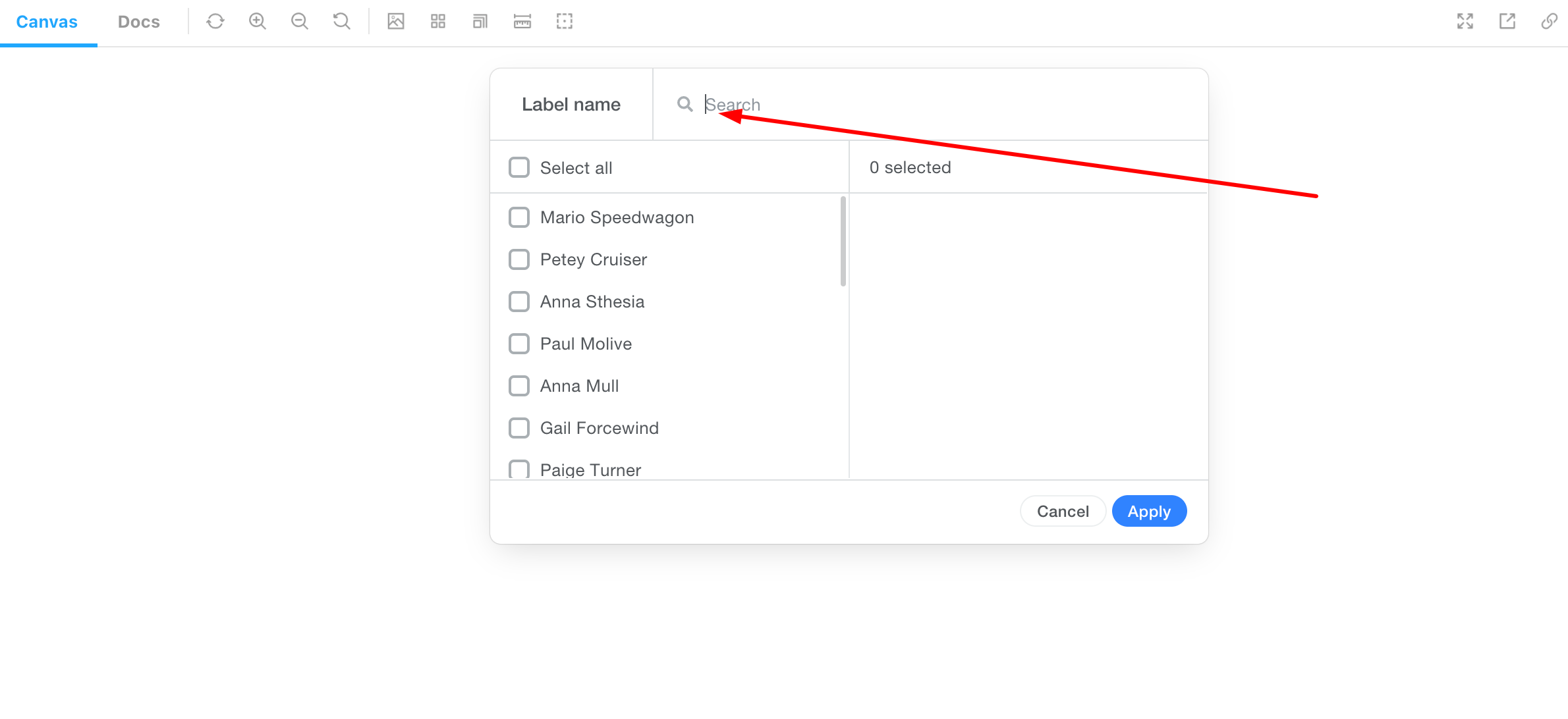Click the copy link icon

1549,21
